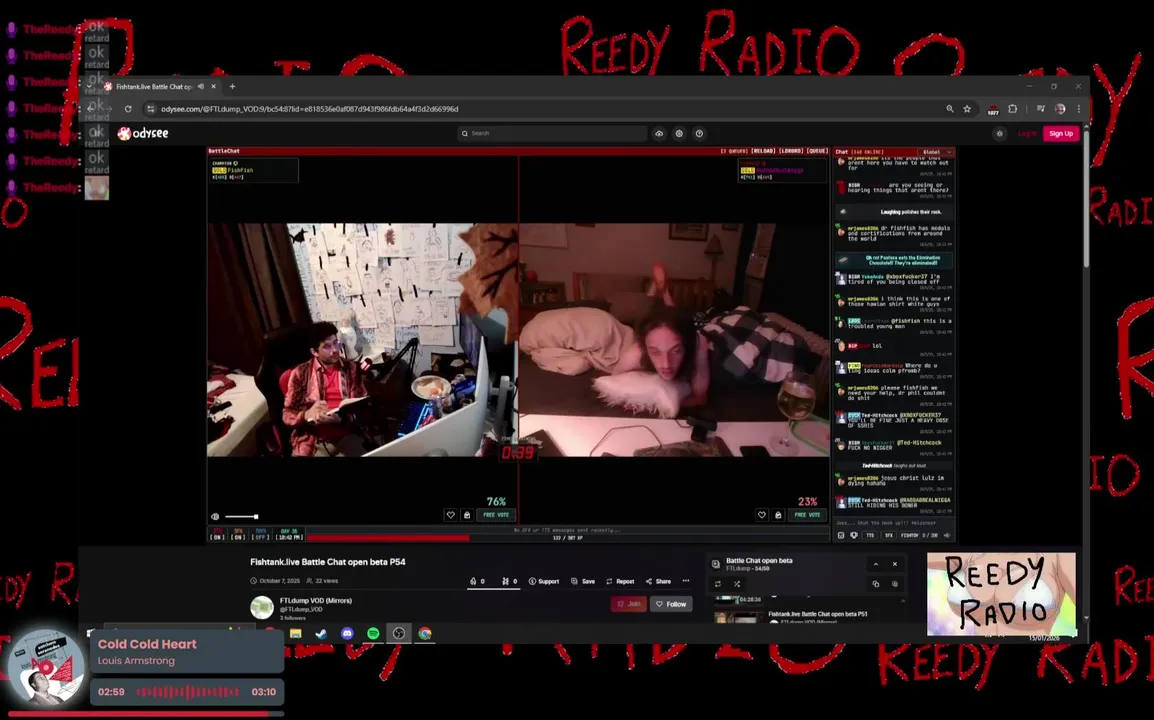Cast left FREE VOTE under 76%
1154x720 pixels.
(x=496, y=515)
